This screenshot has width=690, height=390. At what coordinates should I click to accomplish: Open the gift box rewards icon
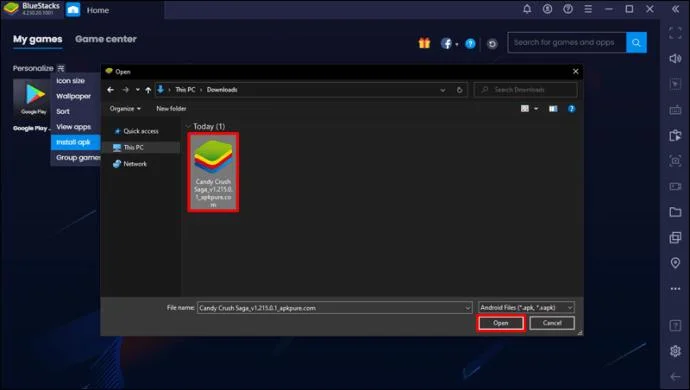point(424,43)
